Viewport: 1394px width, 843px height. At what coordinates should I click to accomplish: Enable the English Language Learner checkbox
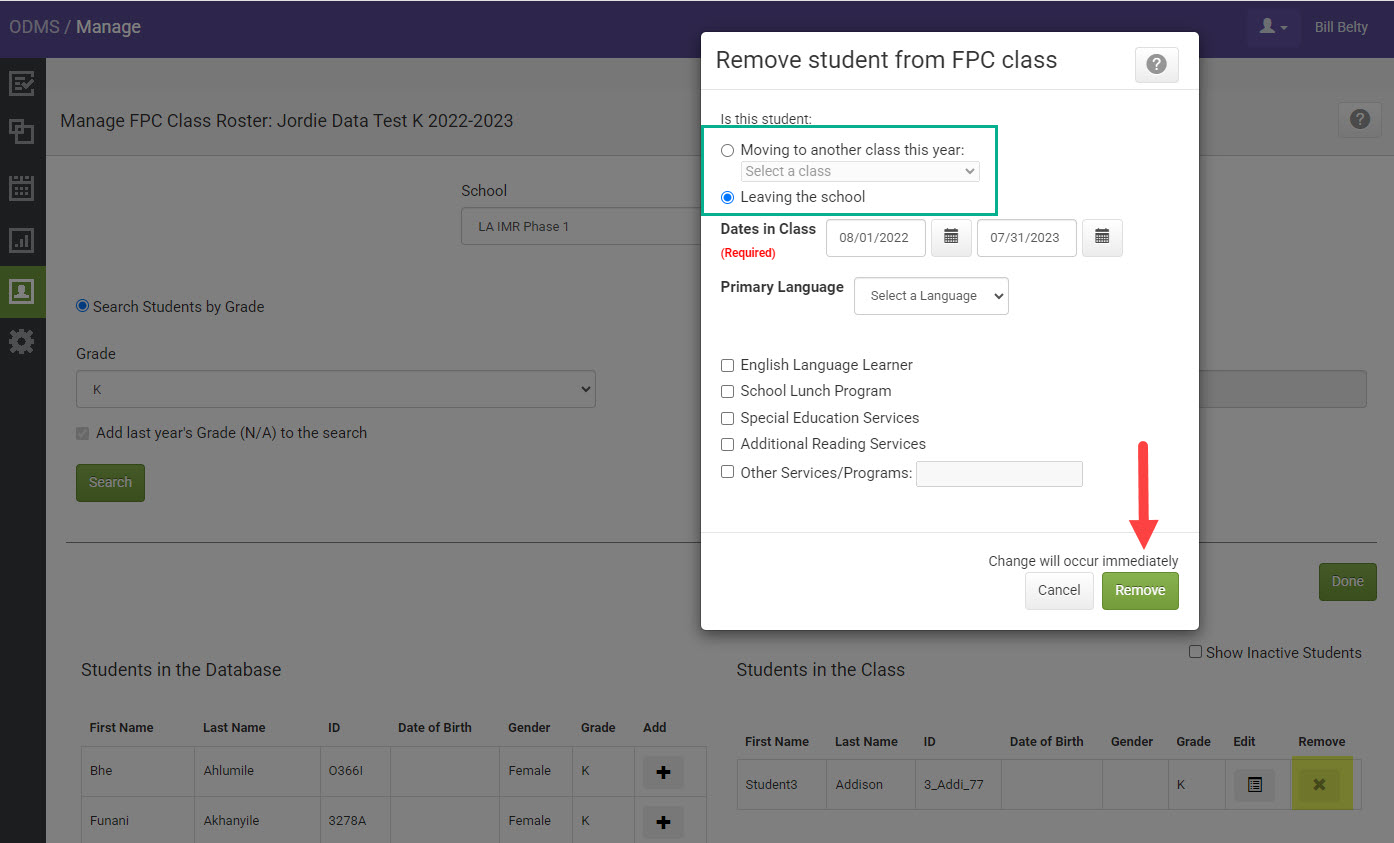point(727,365)
